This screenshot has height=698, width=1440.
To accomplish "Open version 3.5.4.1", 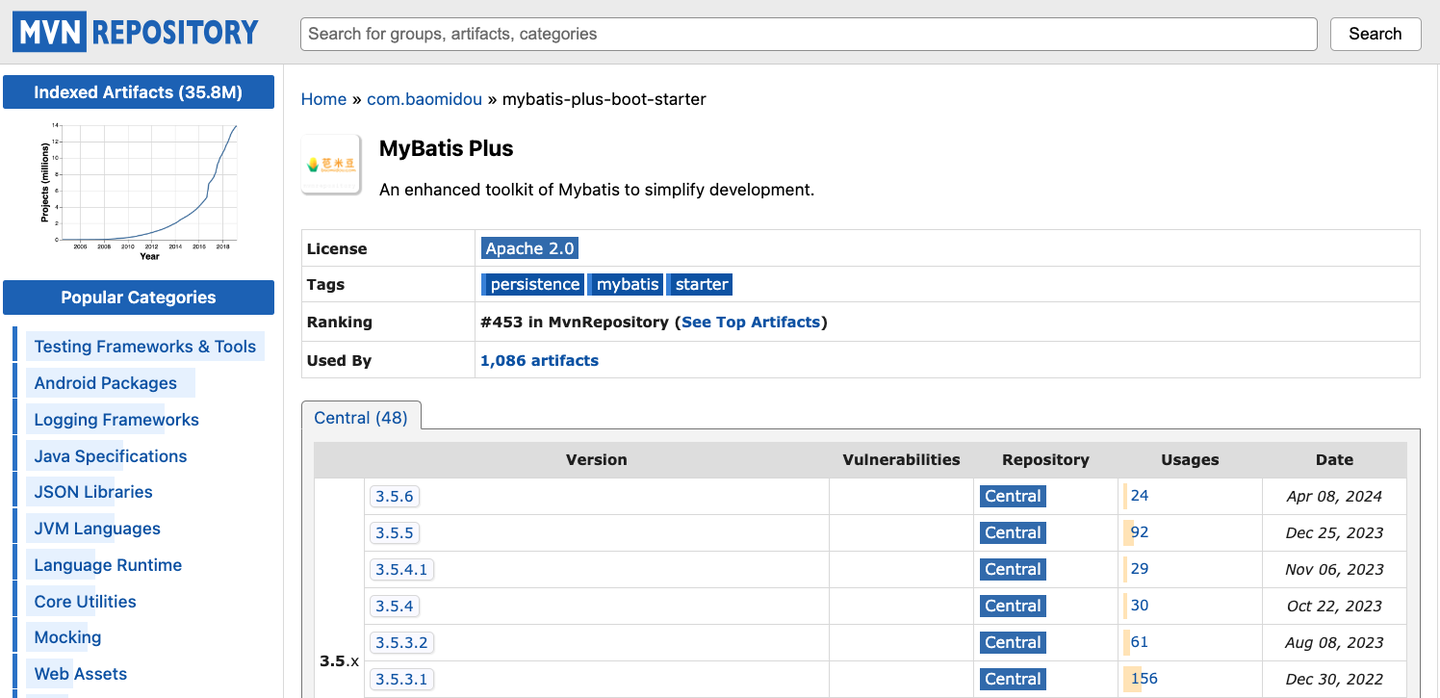I will pyautogui.click(x=401, y=569).
